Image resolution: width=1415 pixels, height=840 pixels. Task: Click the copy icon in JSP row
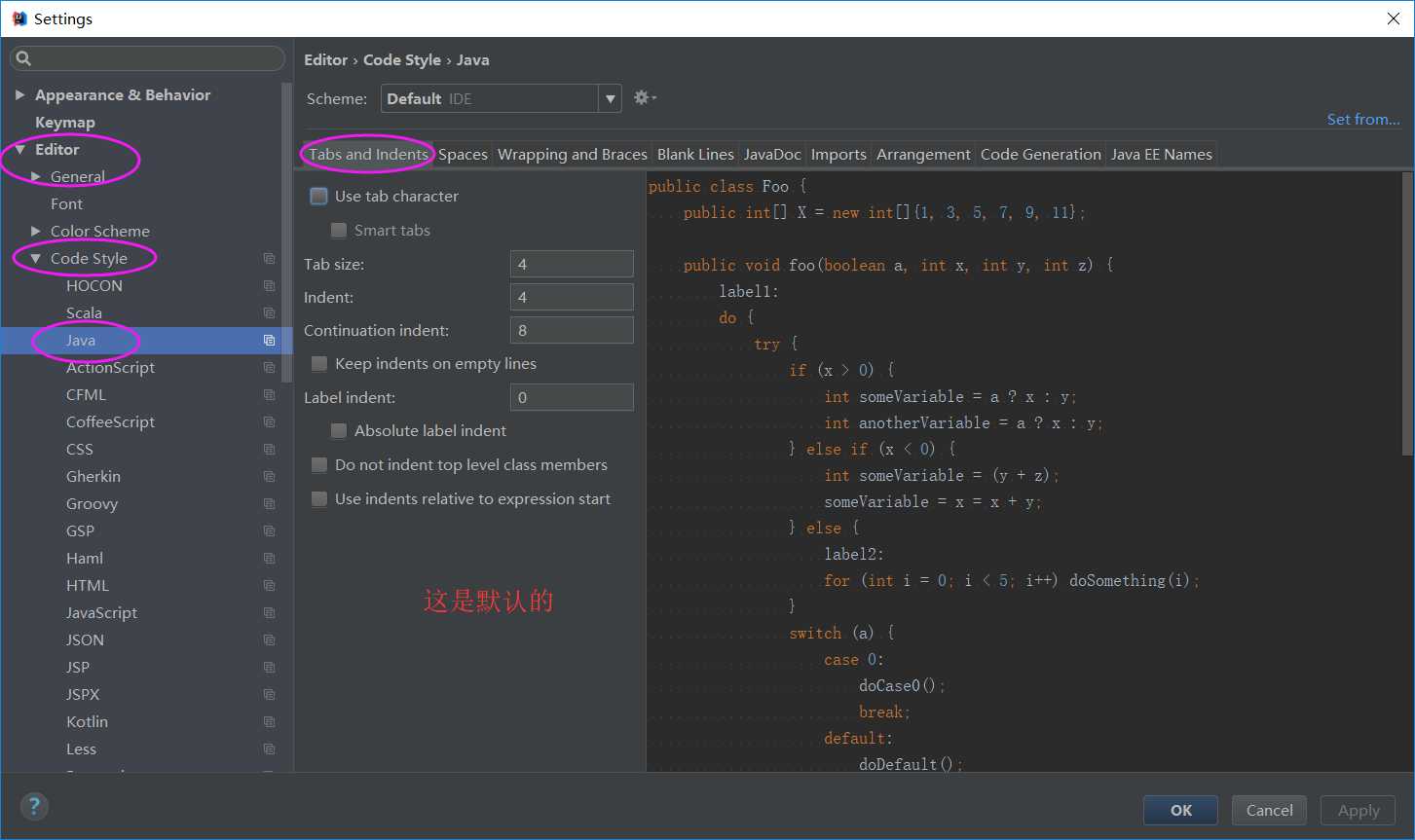(269, 668)
